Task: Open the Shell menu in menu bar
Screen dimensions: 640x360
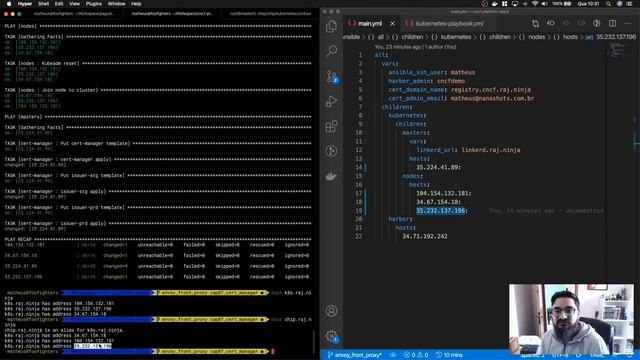Action: tap(43, 4)
